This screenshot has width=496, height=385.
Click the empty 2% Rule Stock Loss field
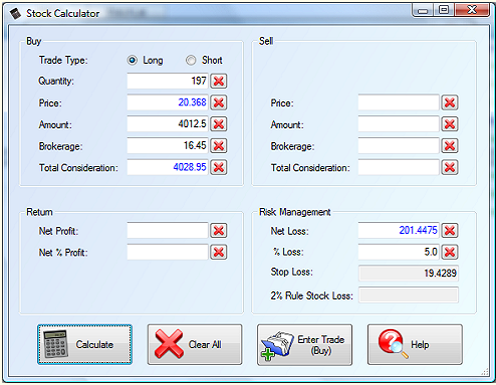point(408,295)
